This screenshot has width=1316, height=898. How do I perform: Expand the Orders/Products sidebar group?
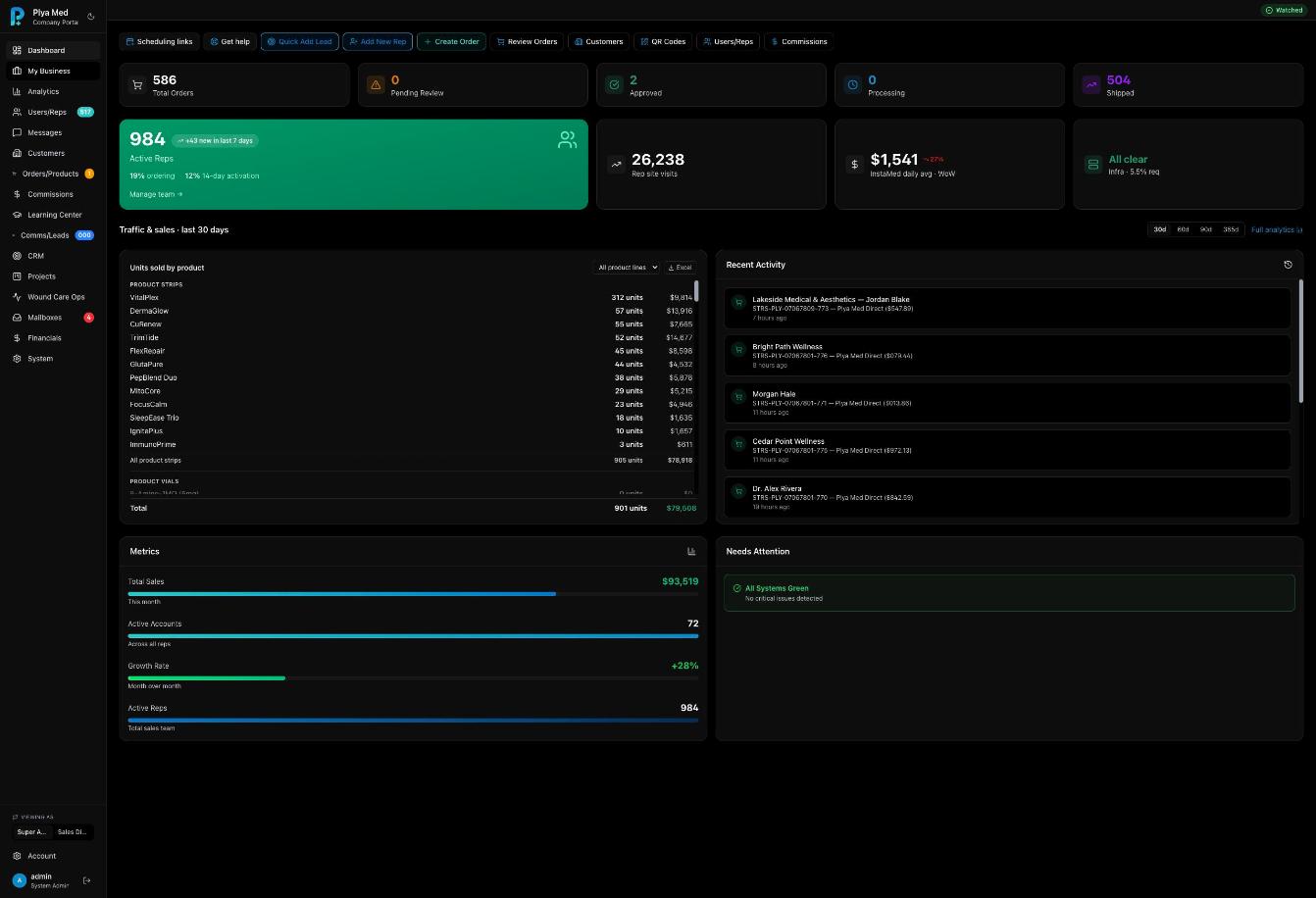[x=53, y=174]
